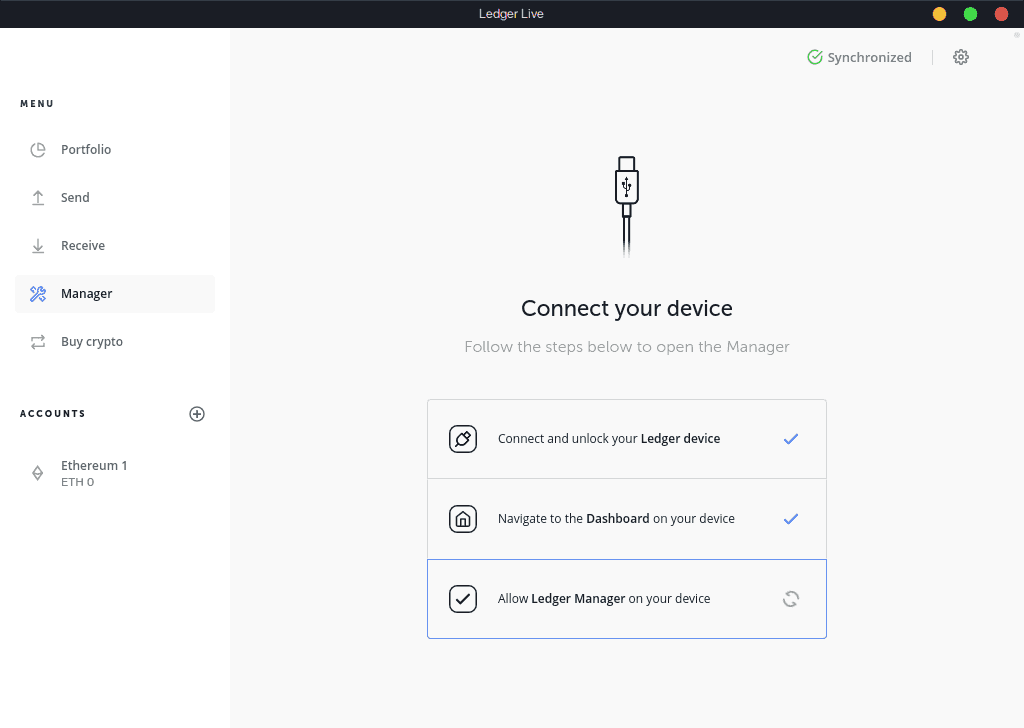Open settings via the gear icon
The height and width of the screenshot is (728, 1024).
pyautogui.click(x=961, y=57)
